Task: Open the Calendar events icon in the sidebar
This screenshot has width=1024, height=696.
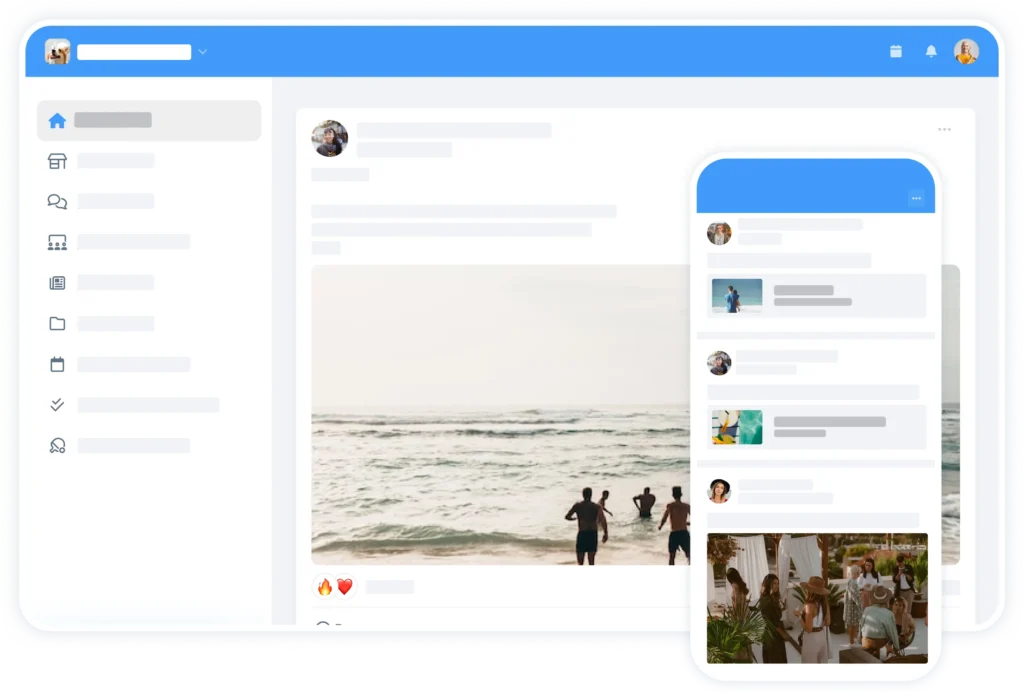Action: coord(57,364)
